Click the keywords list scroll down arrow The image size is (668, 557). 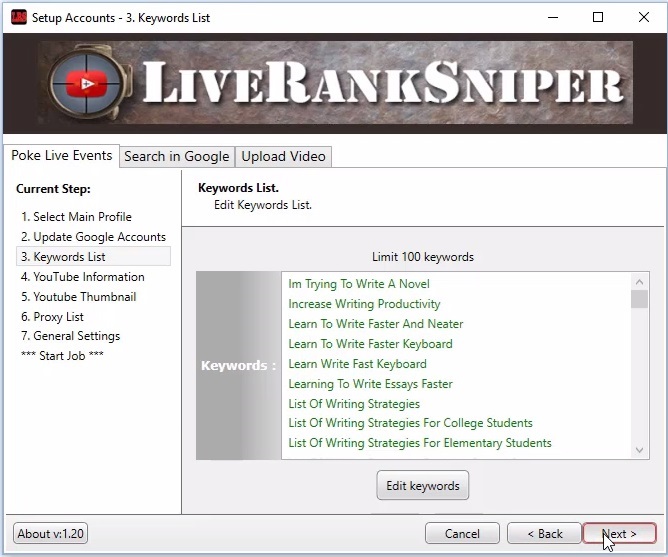click(639, 450)
